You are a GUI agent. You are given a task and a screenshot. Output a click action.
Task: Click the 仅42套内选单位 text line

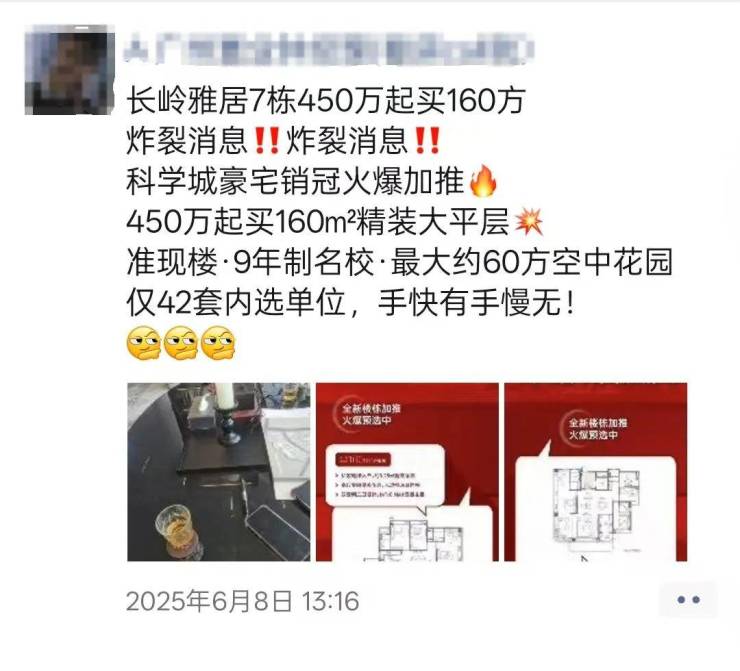click(x=351, y=302)
